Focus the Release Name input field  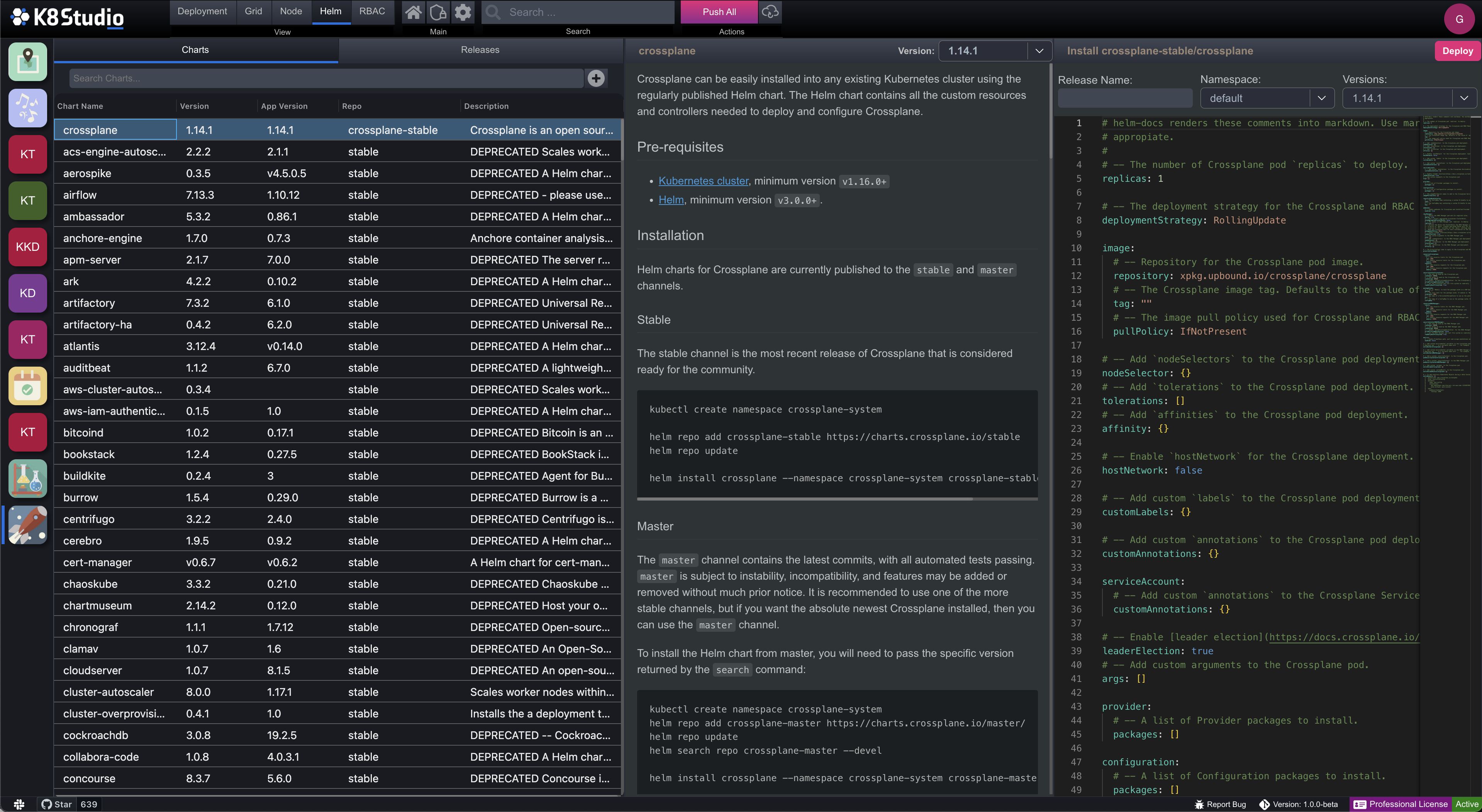[x=1125, y=98]
